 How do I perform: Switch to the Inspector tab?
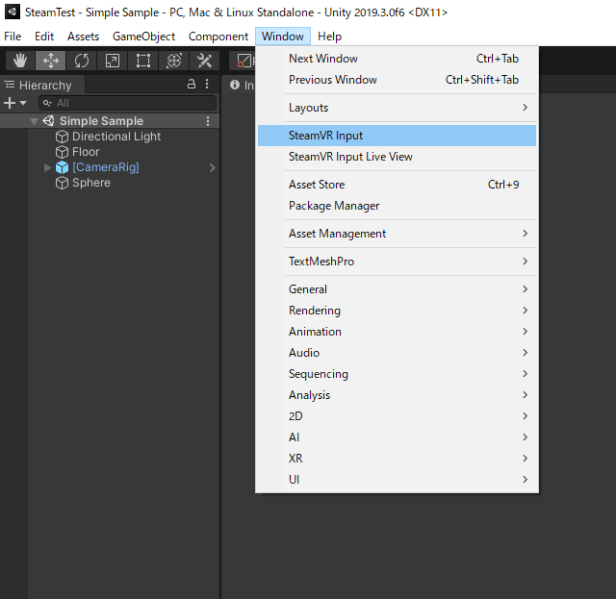point(242,85)
